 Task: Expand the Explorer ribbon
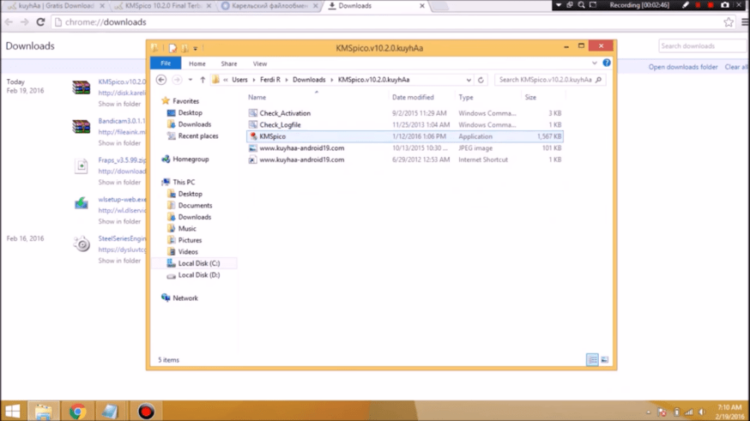[x=595, y=63]
